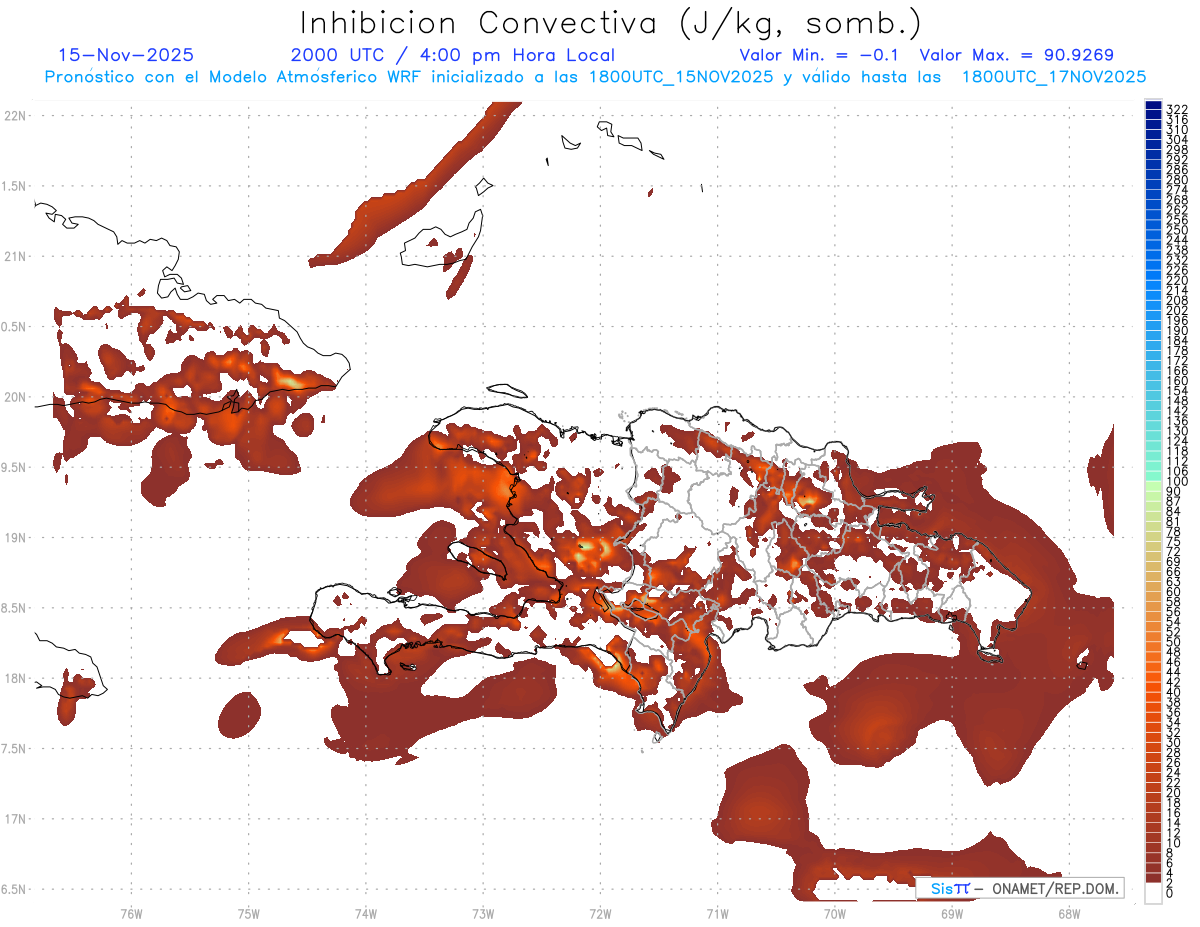Viewport: 1200px width, 927px height.
Task: Click the '74W' longitude label
Action: [366, 913]
